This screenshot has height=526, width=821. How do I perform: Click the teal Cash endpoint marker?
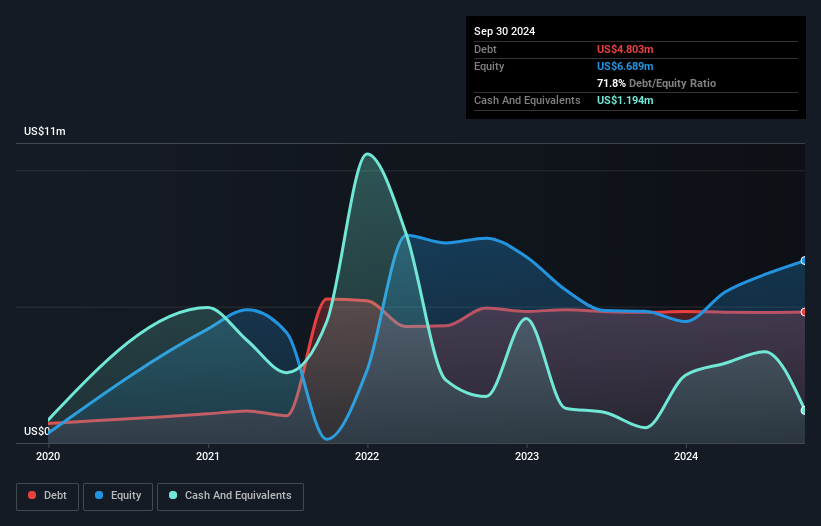point(804,410)
